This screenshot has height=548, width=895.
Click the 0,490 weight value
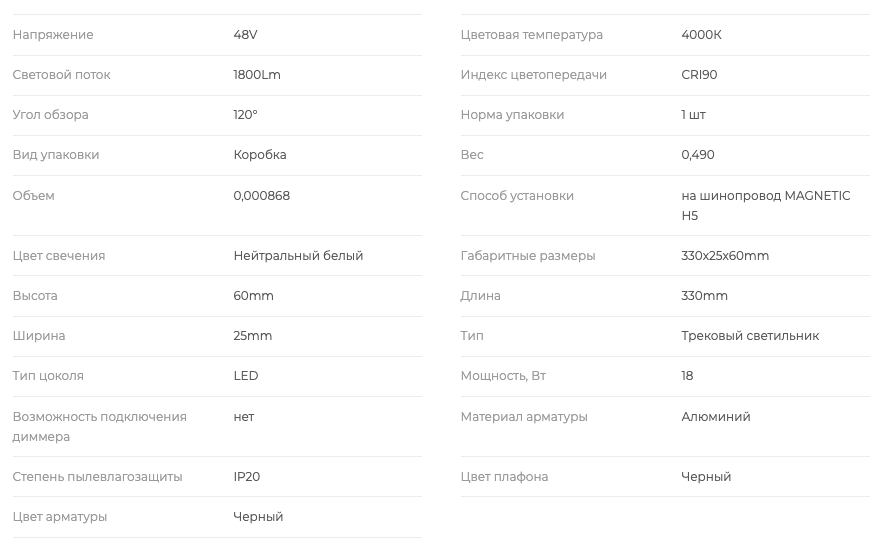tap(698, 155)
